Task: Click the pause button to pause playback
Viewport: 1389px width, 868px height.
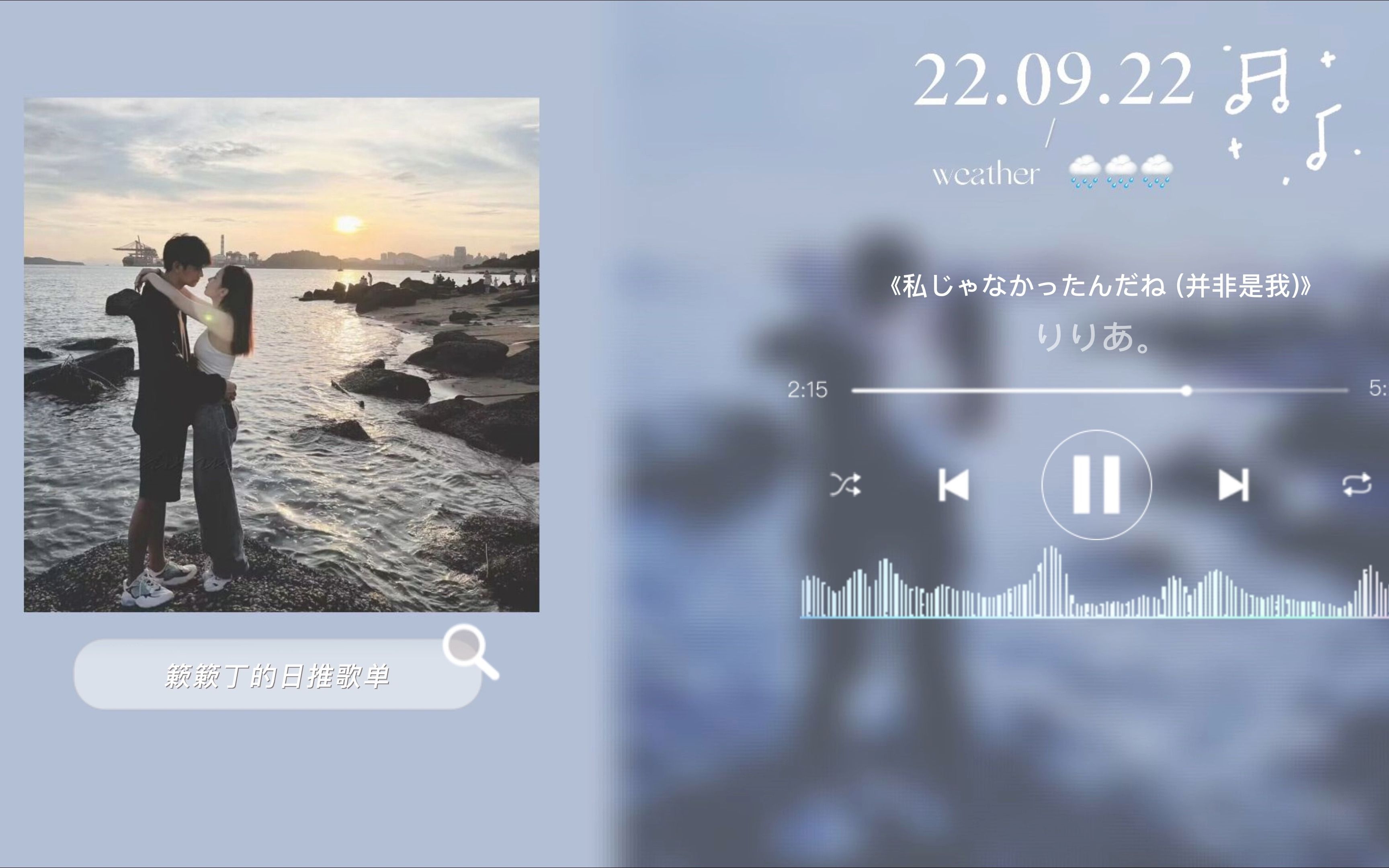Action: point(1095,483)
